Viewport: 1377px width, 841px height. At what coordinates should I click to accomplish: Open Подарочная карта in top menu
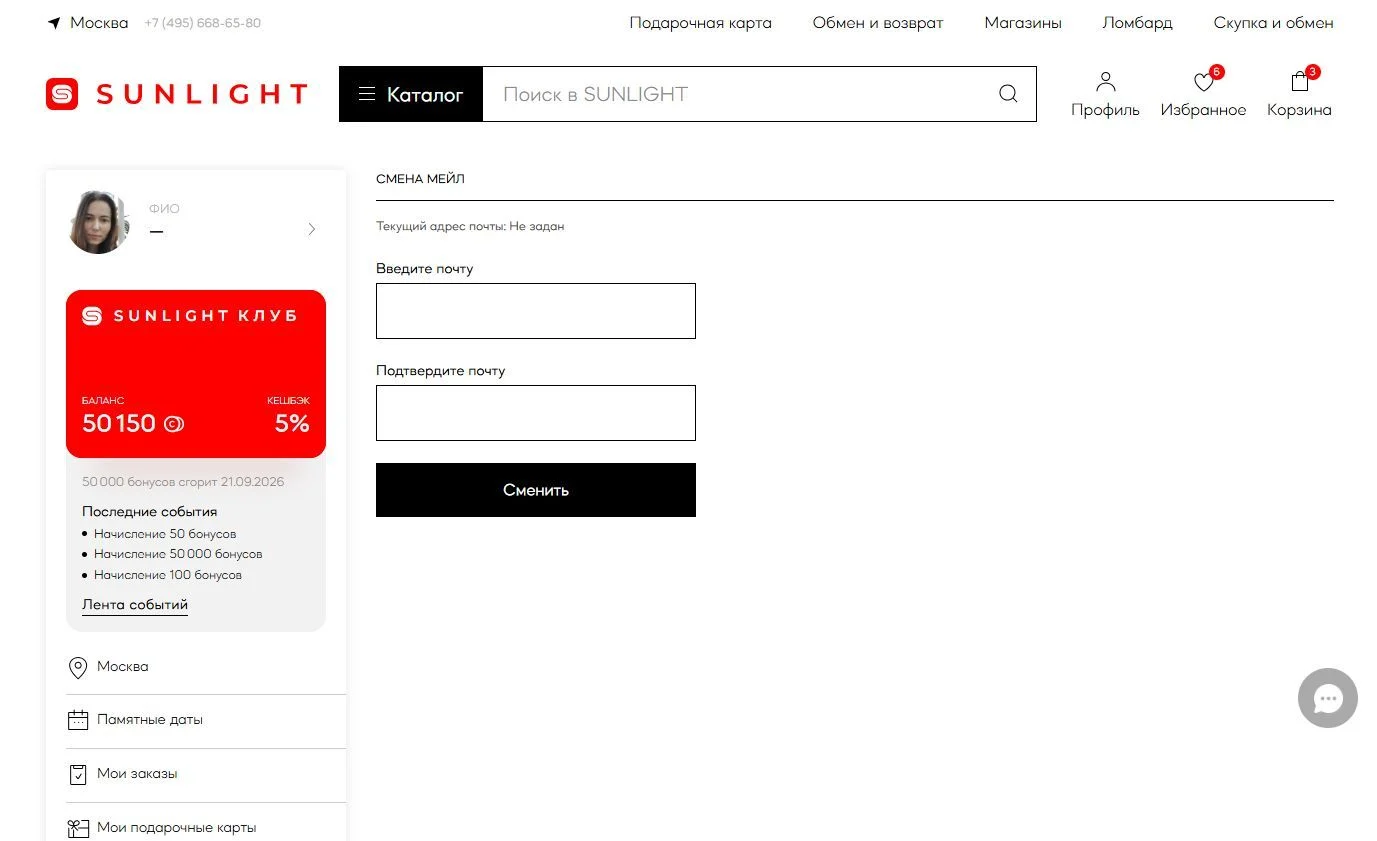click(700, 22)
